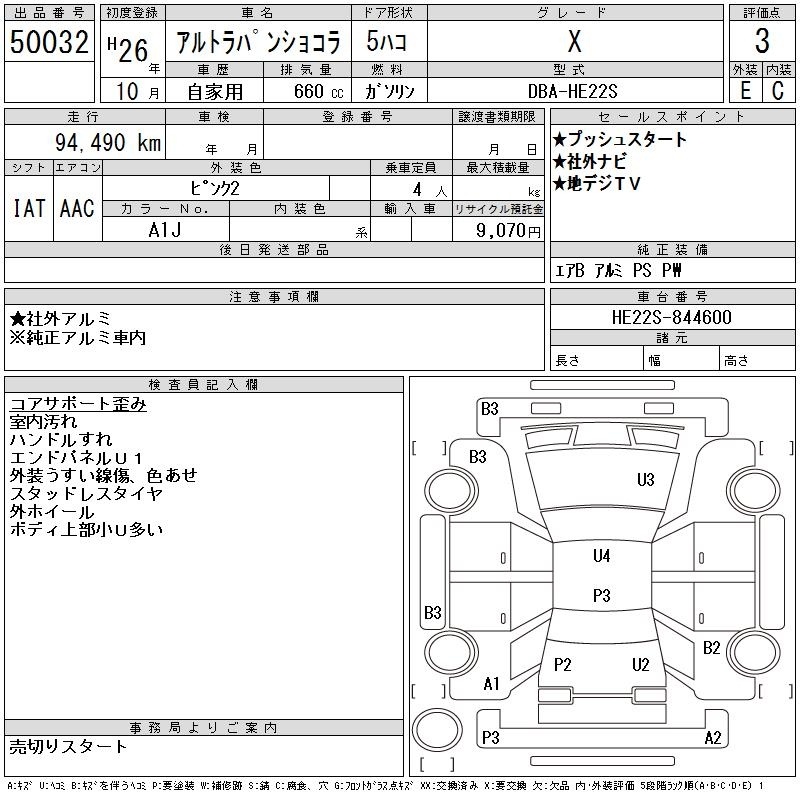This screenshot has height=800, width=800.
Task: Select the U2 dent marker on the diagram
Action: point(641,665)
